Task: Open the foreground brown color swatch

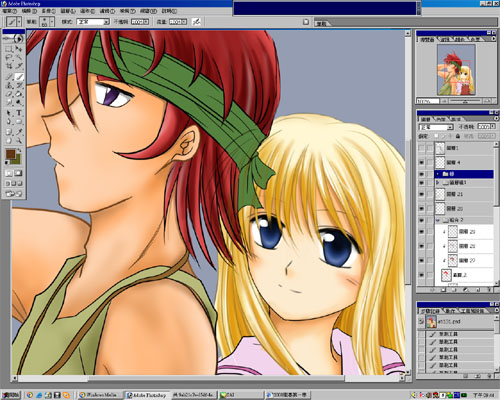Action: click(10, 154)
